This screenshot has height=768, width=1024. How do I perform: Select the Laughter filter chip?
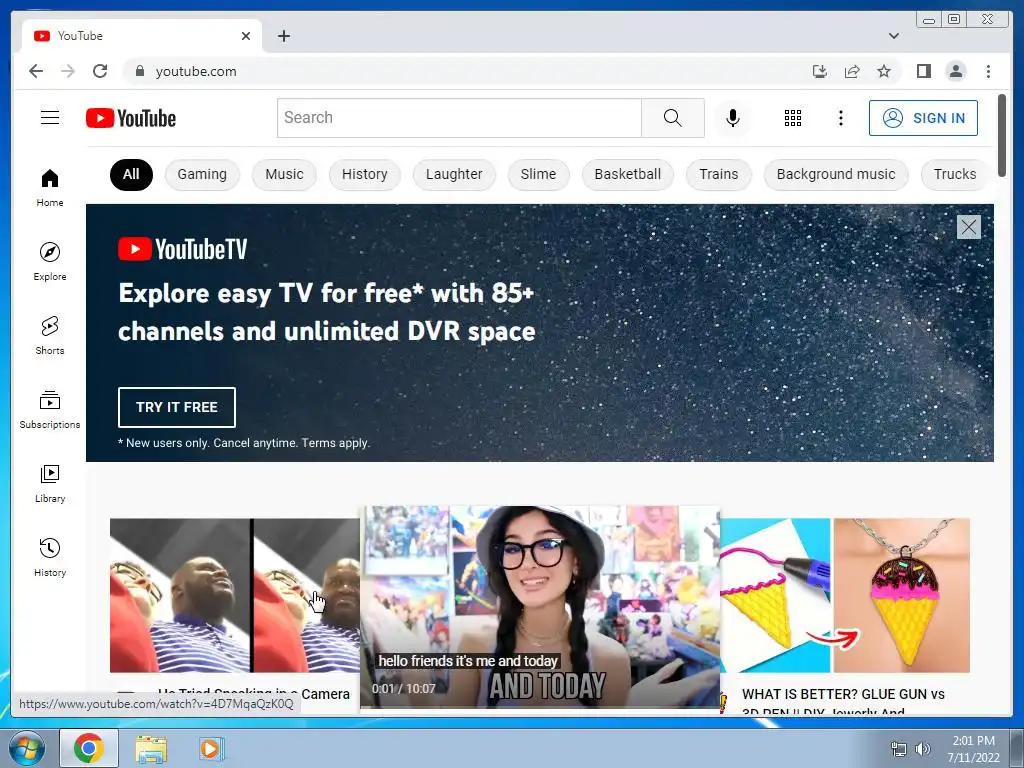point(454,174)
